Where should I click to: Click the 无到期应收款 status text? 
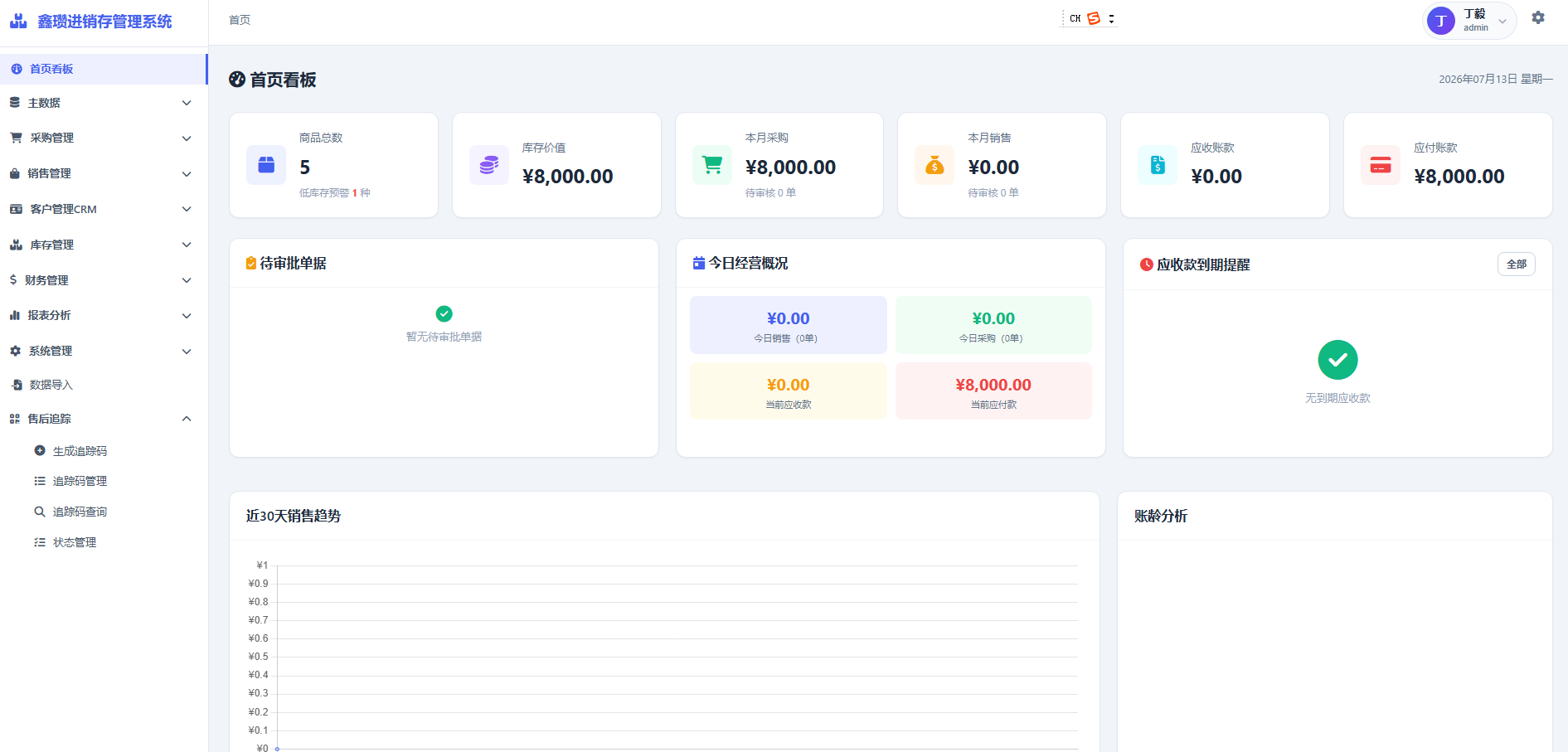(1337, 398)
